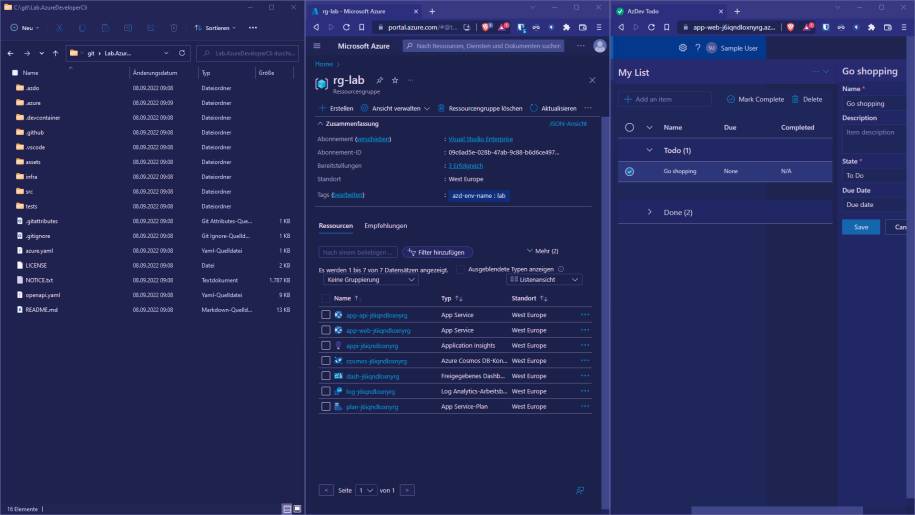This screenshot has width=915, height=515.
Task: Open the rg-lab command bar overflow ellipsis
Action: click(588, 108)
